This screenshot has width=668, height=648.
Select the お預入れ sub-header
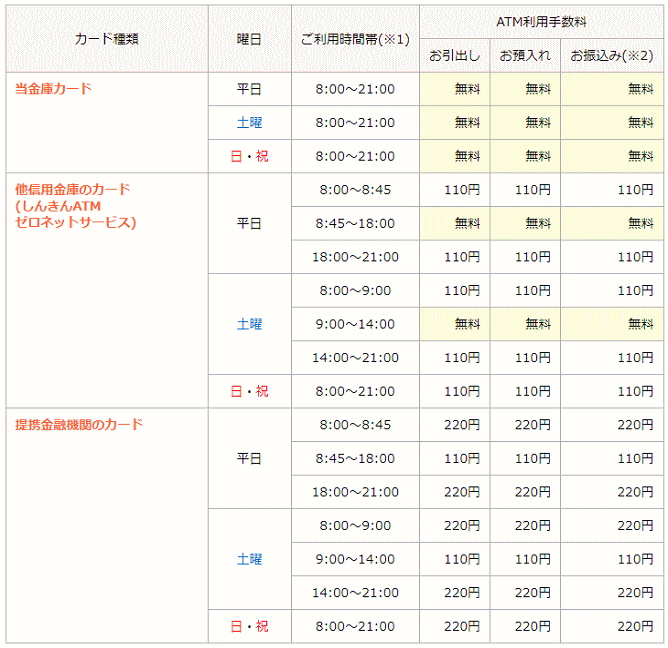[x=525, y=55]
